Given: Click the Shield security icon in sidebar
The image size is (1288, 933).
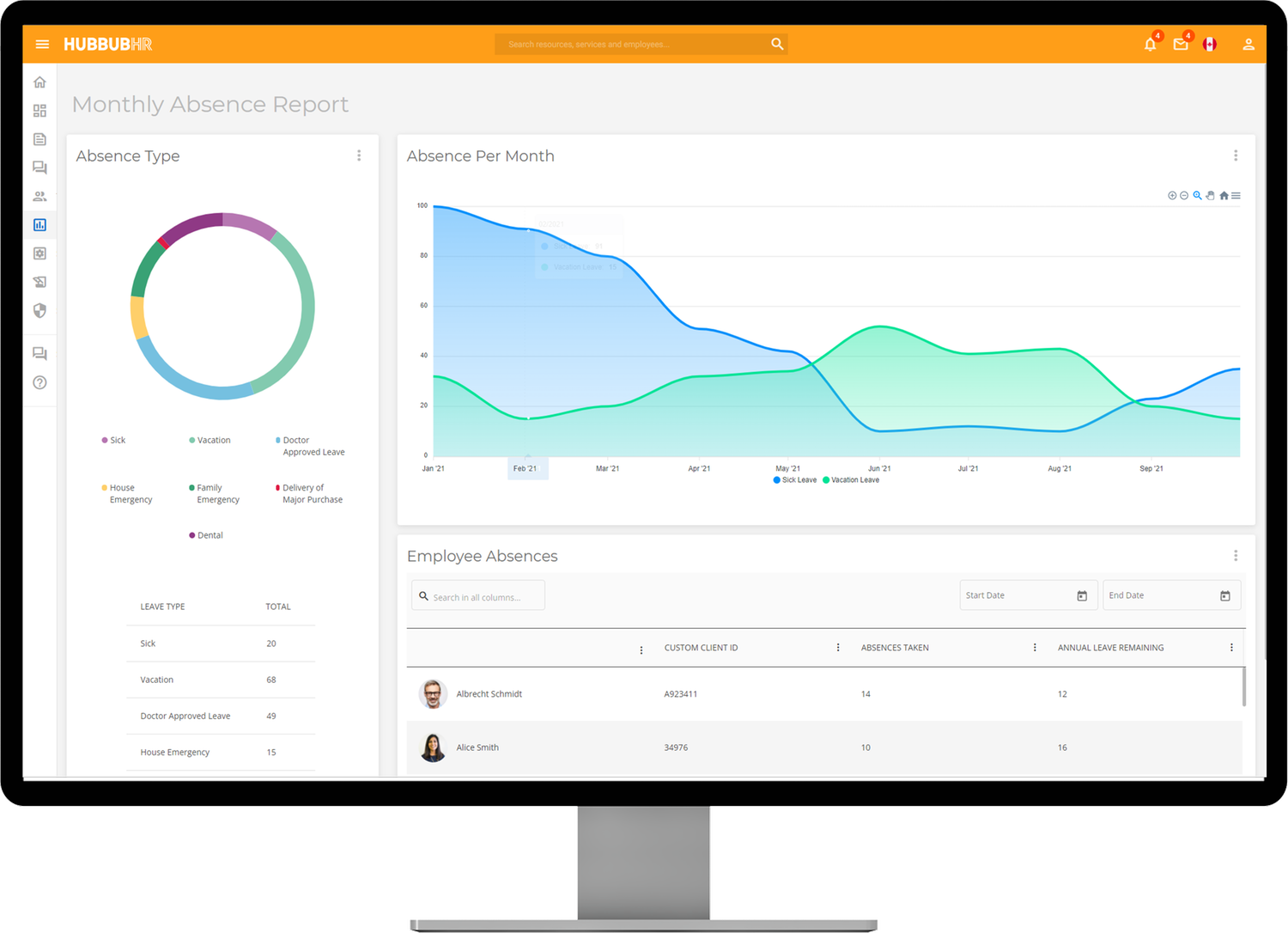Looking at the screenshot, I should pos(39,311).
